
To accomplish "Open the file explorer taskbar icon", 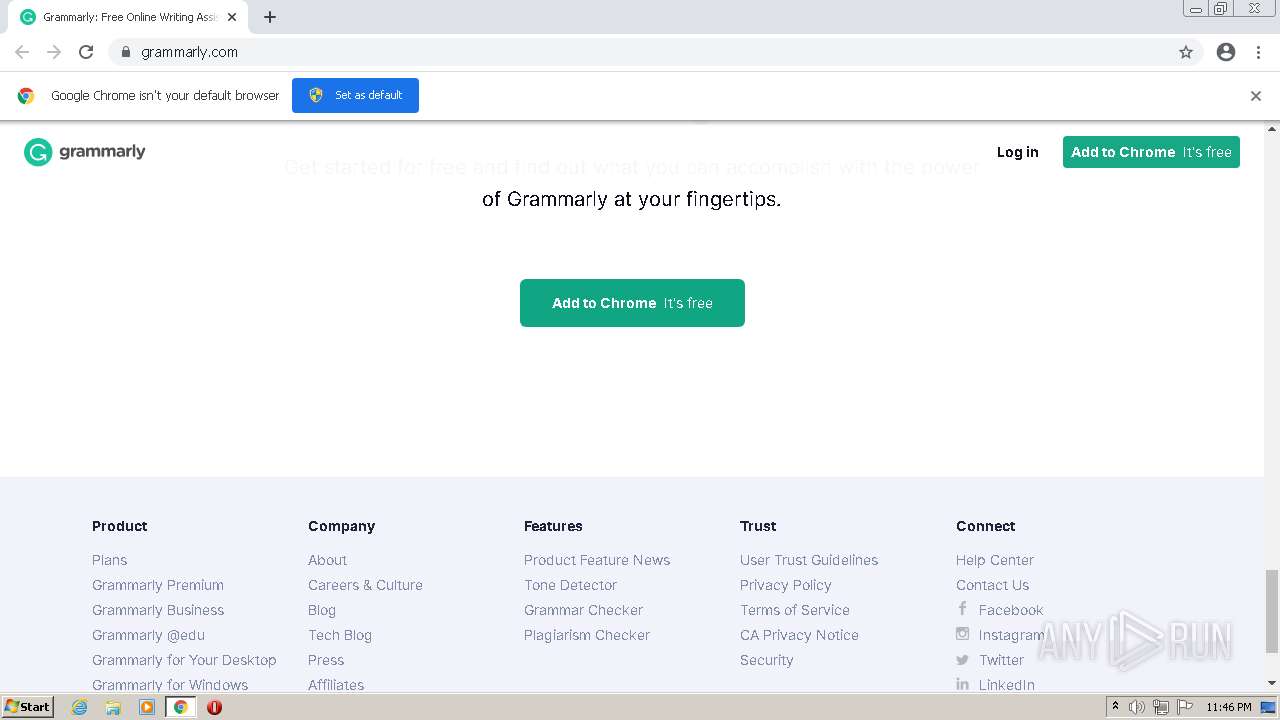I will (113, 707).
